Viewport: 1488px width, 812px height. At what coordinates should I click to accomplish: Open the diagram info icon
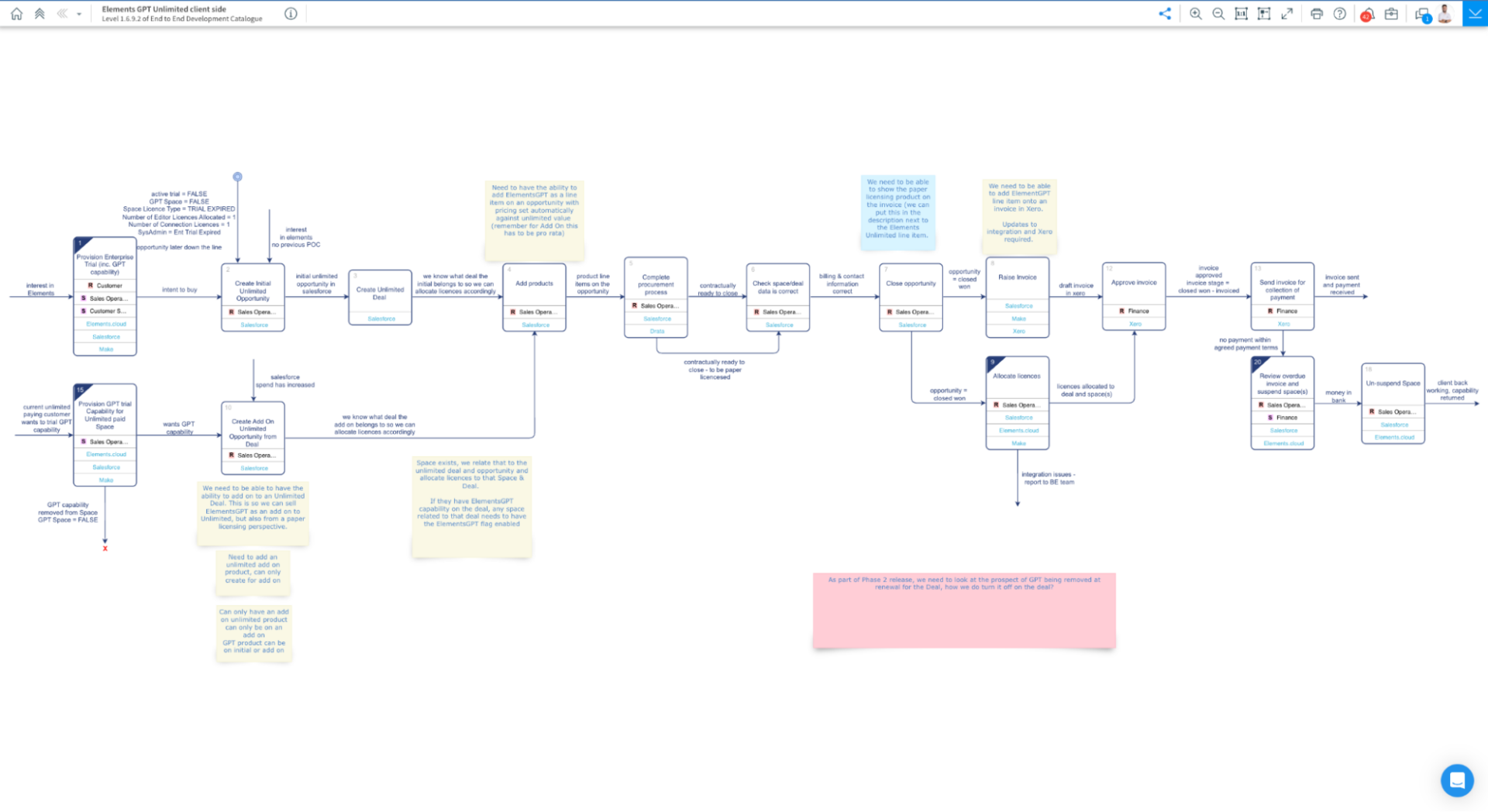pos(291,14)
